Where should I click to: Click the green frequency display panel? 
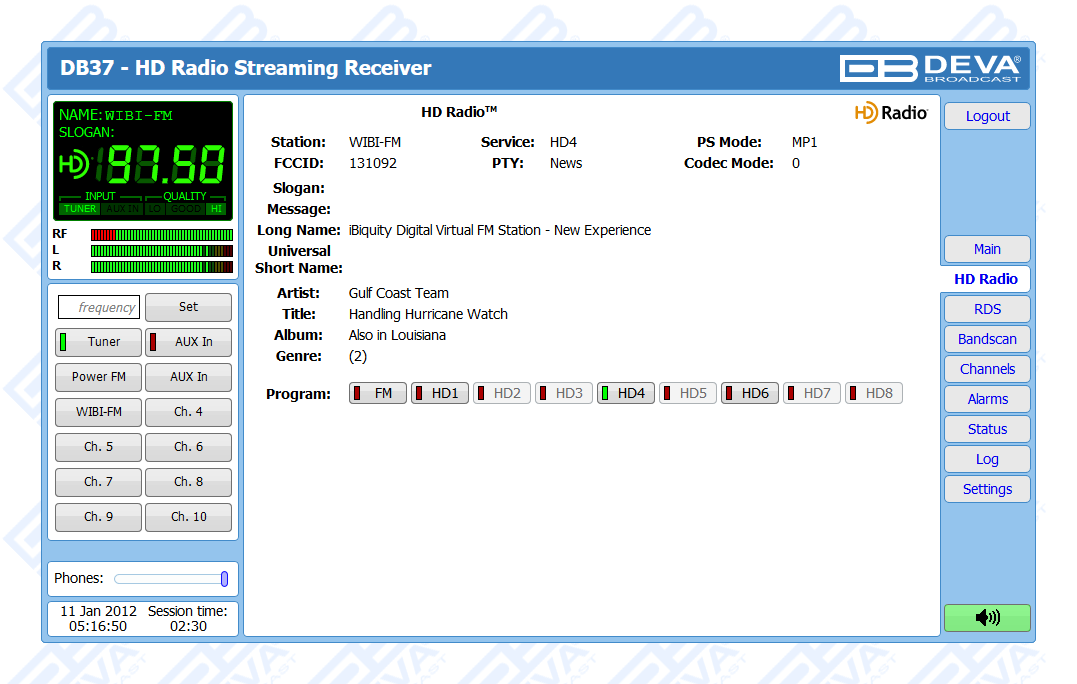click(x=143, y=160)
